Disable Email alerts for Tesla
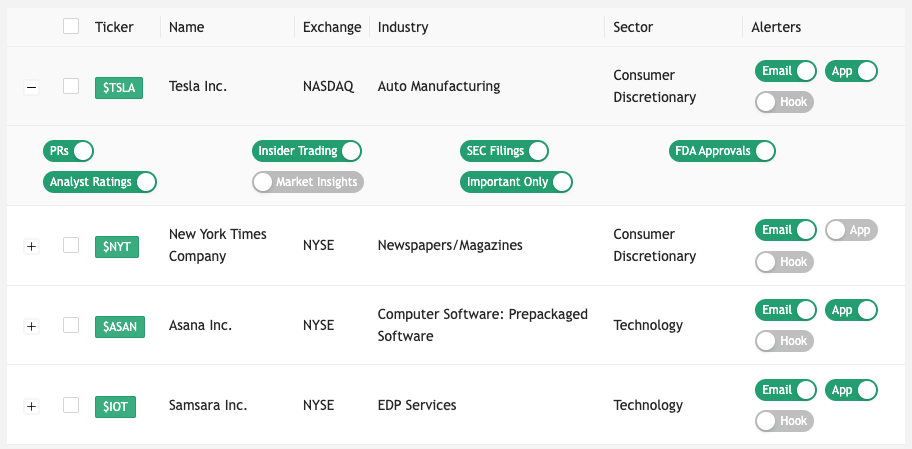 pyautogui.click(x=786, y=71)
